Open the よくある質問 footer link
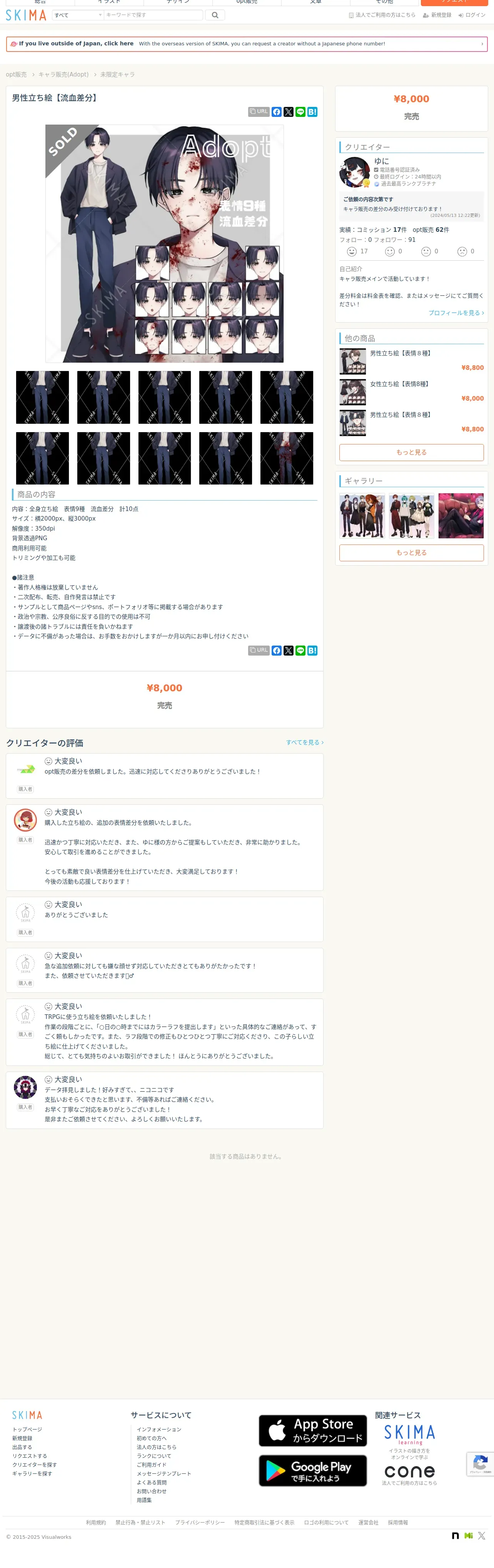Viewport: 494px width, 1568px height. coord(152,1483)
